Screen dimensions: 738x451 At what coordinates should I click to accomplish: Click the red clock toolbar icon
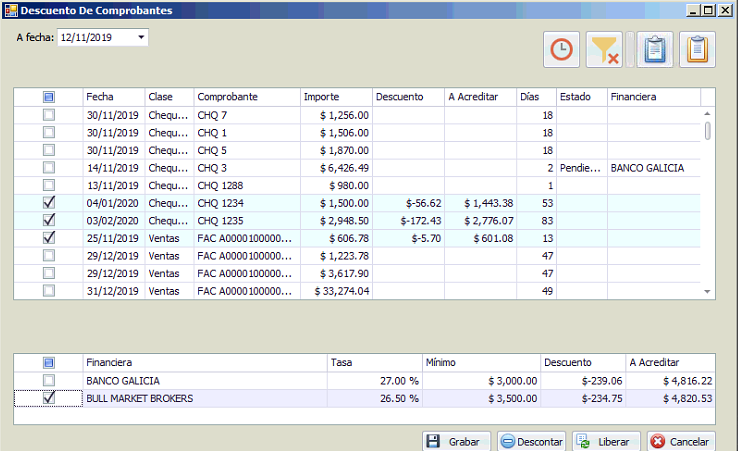(x=561, y=49)
